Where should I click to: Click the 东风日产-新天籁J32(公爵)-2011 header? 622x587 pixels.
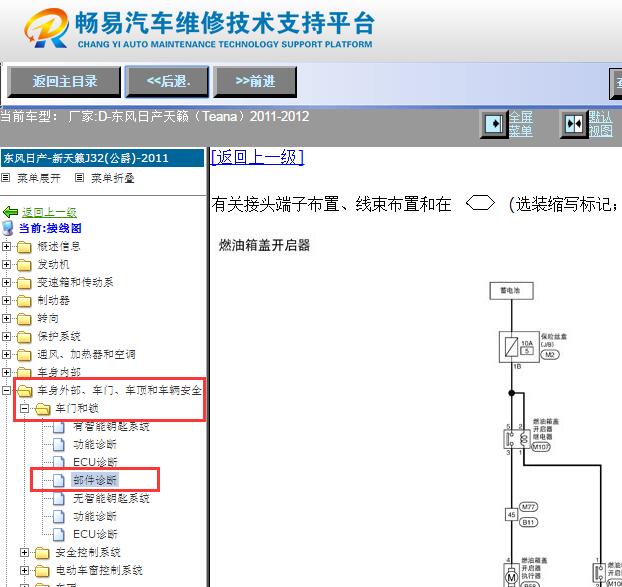click(x=102, y=158)
